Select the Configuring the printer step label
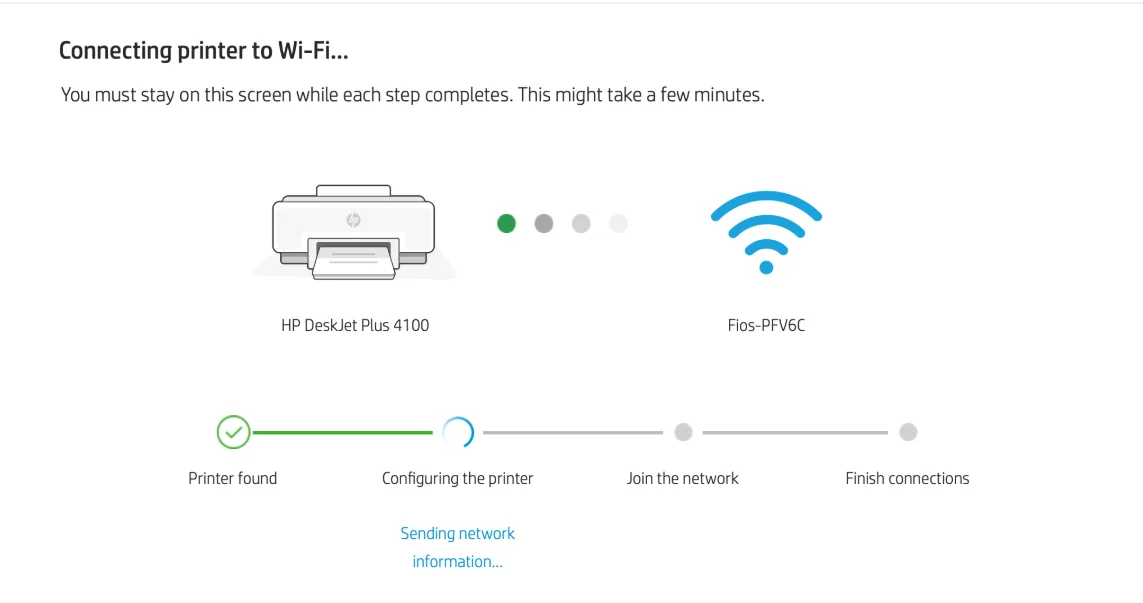The width and height of the screenshot is (1143, 603). 458,479
